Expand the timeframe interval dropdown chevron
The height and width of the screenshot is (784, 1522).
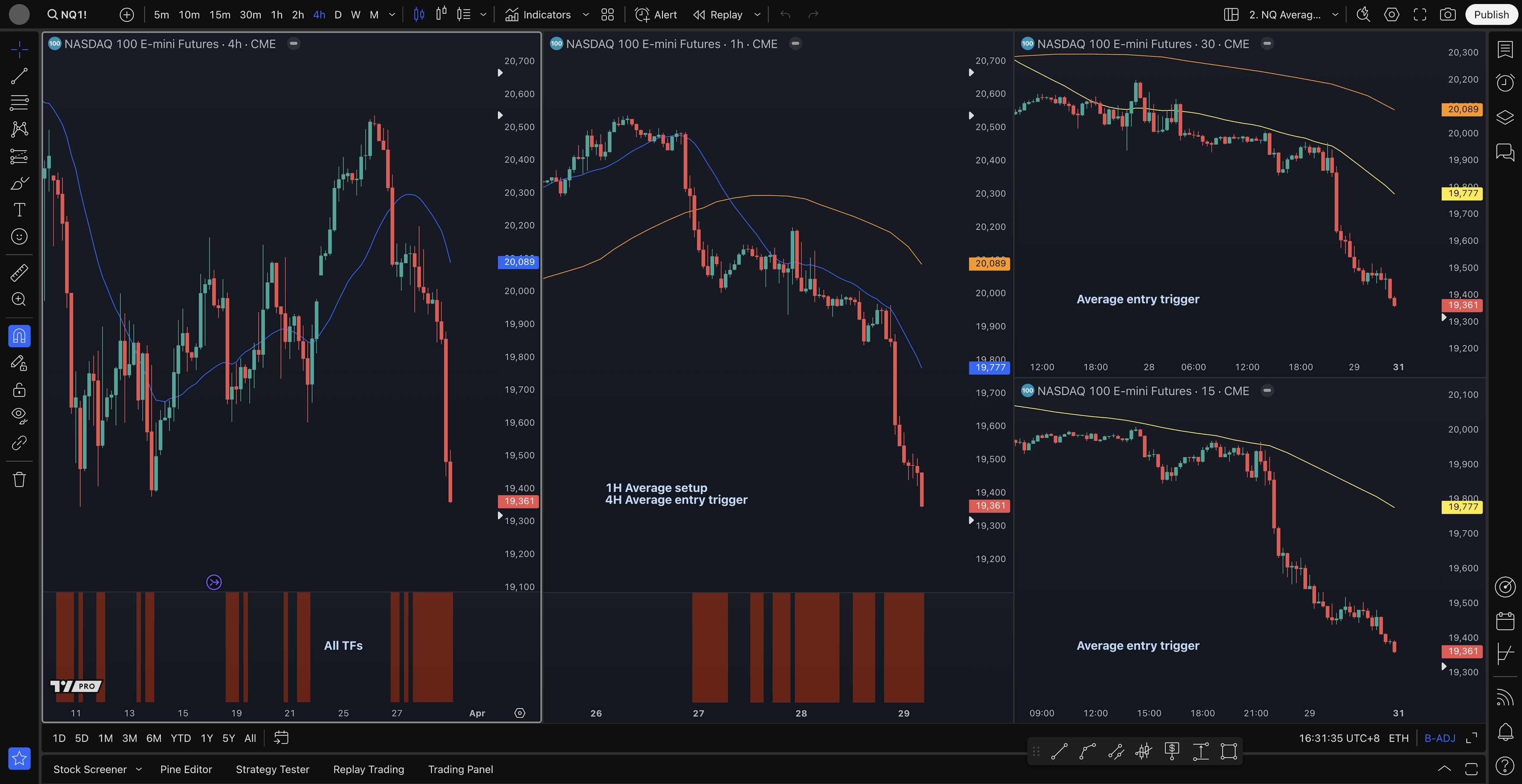coord(392,15)
